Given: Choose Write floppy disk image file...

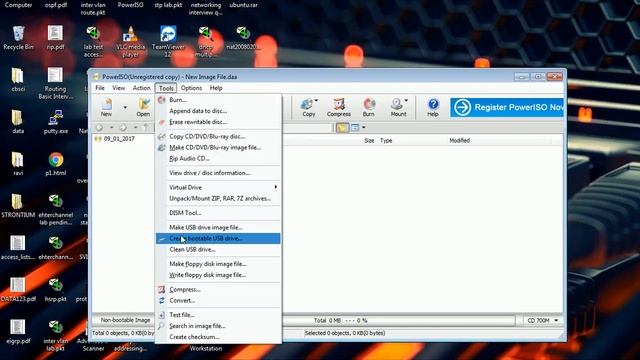Looking at the screenshot, I should (x=218, y=275).
